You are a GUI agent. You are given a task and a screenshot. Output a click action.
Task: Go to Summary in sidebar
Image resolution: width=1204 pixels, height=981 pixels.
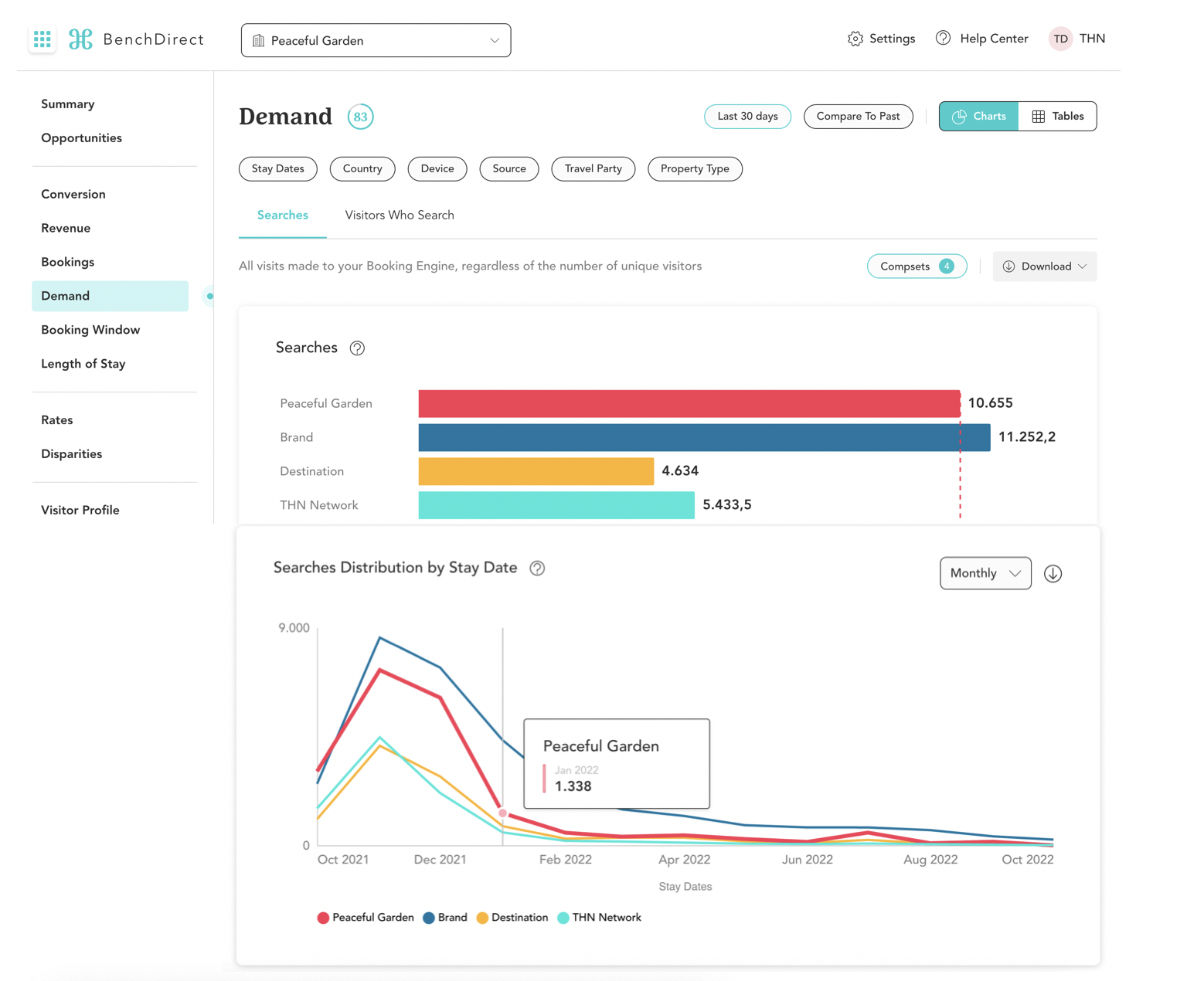point(68,104)
